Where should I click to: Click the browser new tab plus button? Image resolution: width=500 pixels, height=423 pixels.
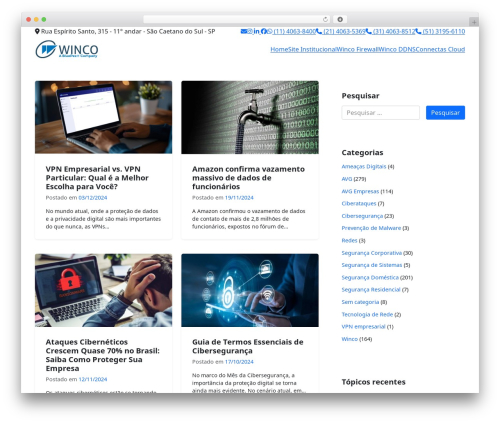coord(474,22)
